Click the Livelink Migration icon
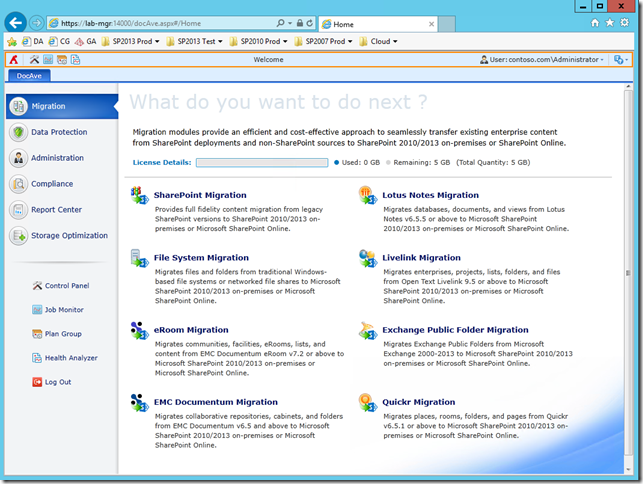Image resolution: width=643 pixels, height=484 pixels. (367, 258)
